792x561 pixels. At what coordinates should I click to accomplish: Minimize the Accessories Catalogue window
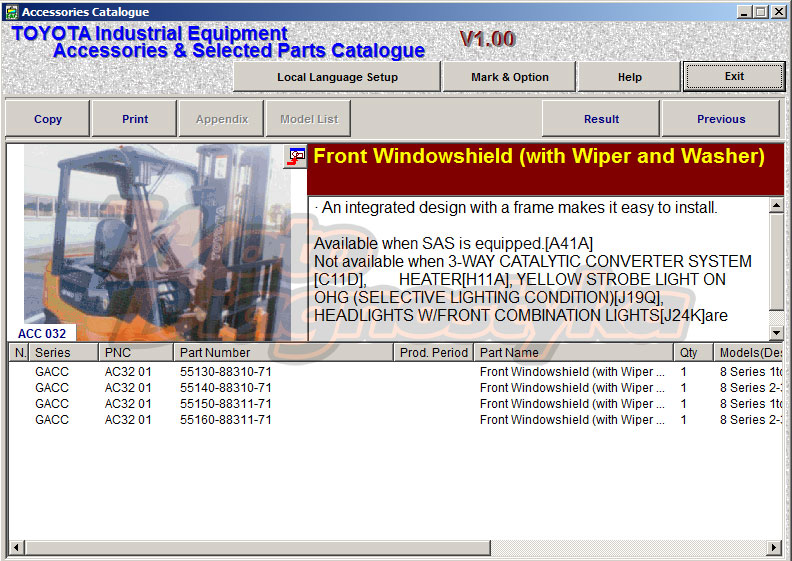743,12
